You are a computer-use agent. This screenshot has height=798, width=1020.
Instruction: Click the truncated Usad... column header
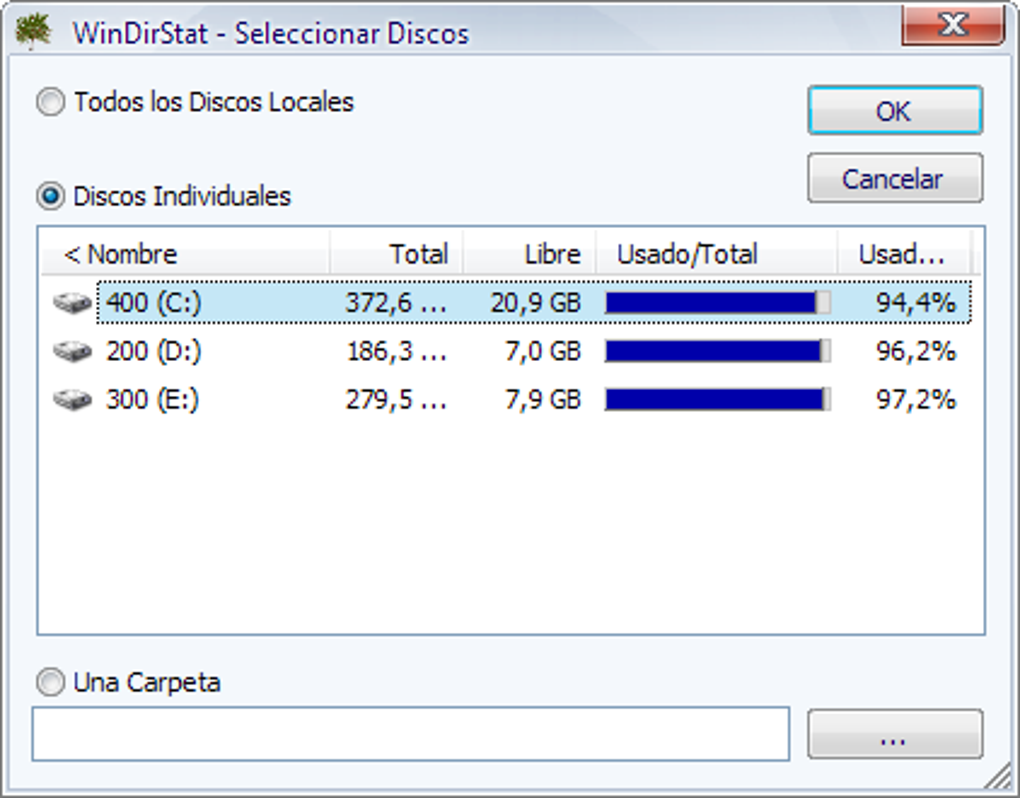[904, 254]
